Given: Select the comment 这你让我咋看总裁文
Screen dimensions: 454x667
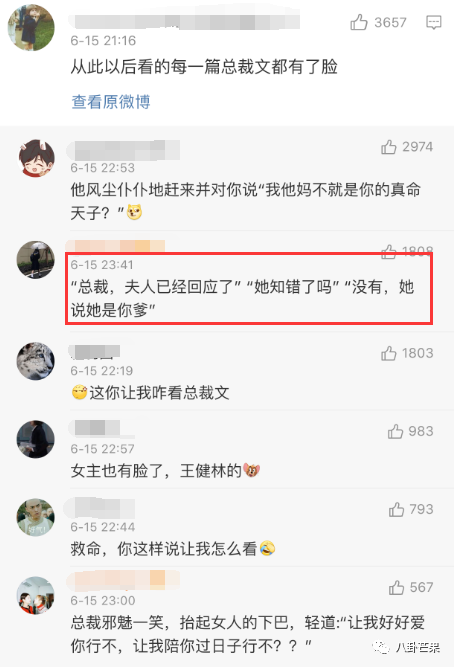Looking at the screenshot, I should [151, 392].
